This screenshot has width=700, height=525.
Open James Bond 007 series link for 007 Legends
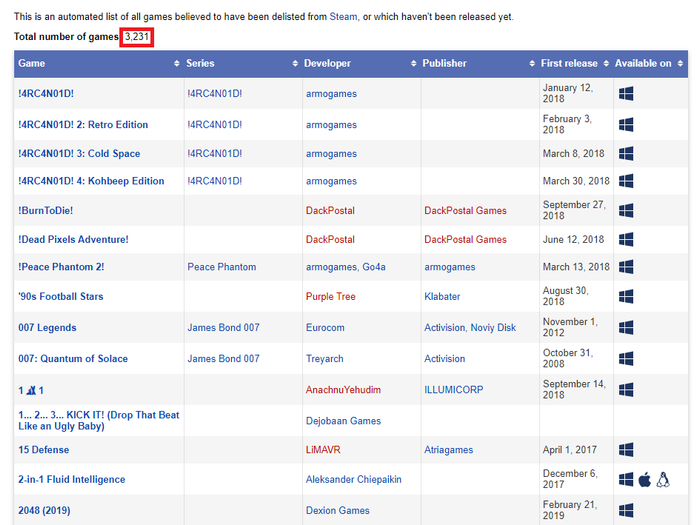[x=223, y=328]
